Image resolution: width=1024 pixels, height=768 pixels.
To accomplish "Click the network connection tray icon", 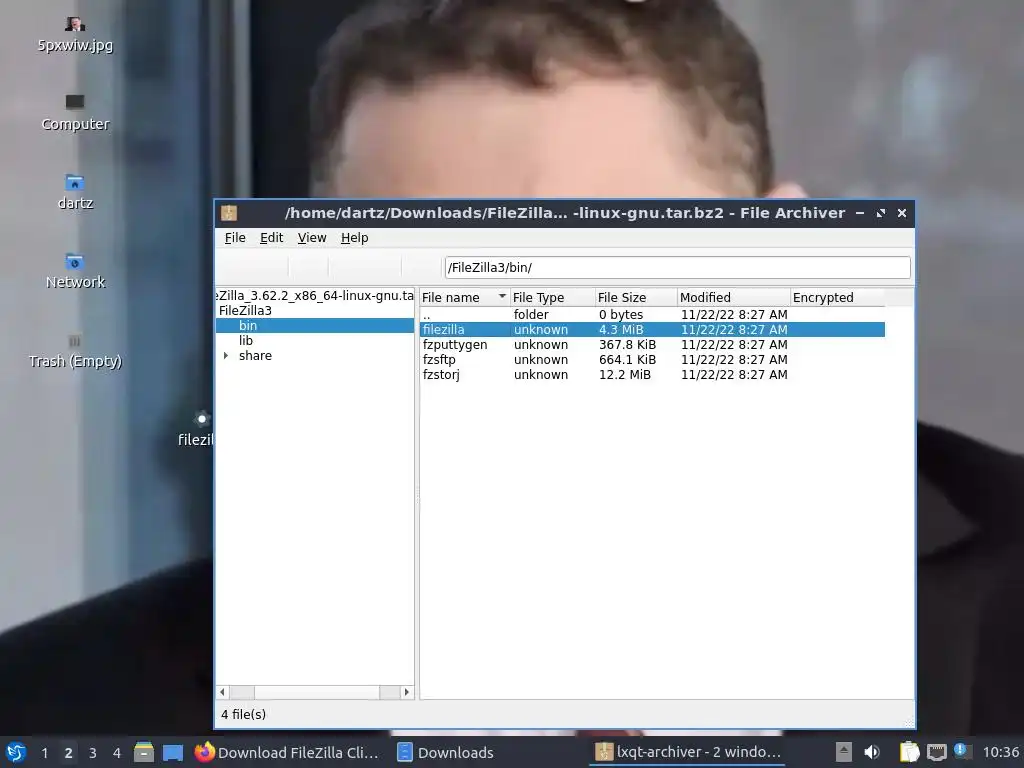I will coord(936,752).
